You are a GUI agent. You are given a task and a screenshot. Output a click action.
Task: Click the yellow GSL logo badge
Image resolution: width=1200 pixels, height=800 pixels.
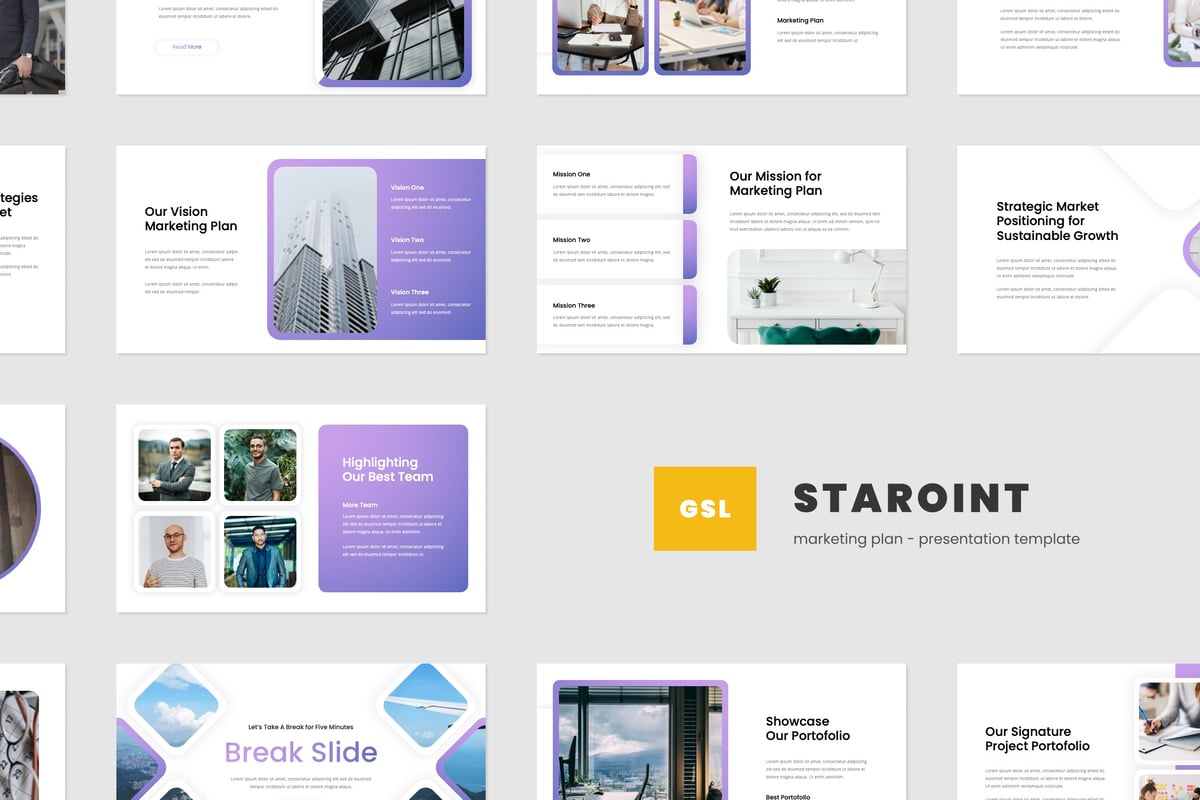pos(705,508)
